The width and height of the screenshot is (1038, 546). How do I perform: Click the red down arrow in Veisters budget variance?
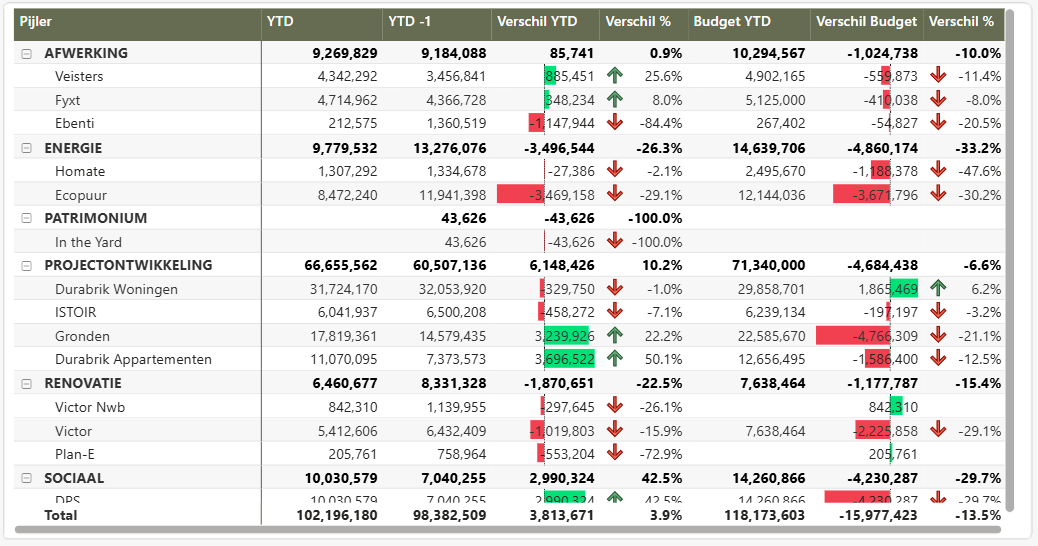(x=937, y=76)
